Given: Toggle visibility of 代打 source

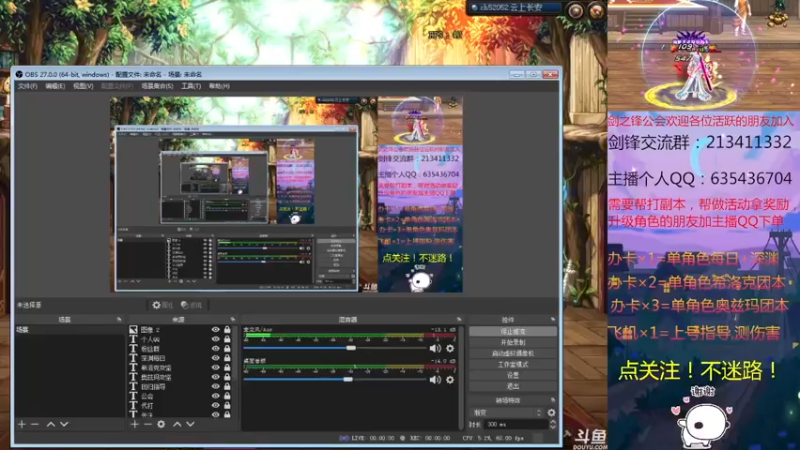Looking at the screenshot, I should (216, 406).
